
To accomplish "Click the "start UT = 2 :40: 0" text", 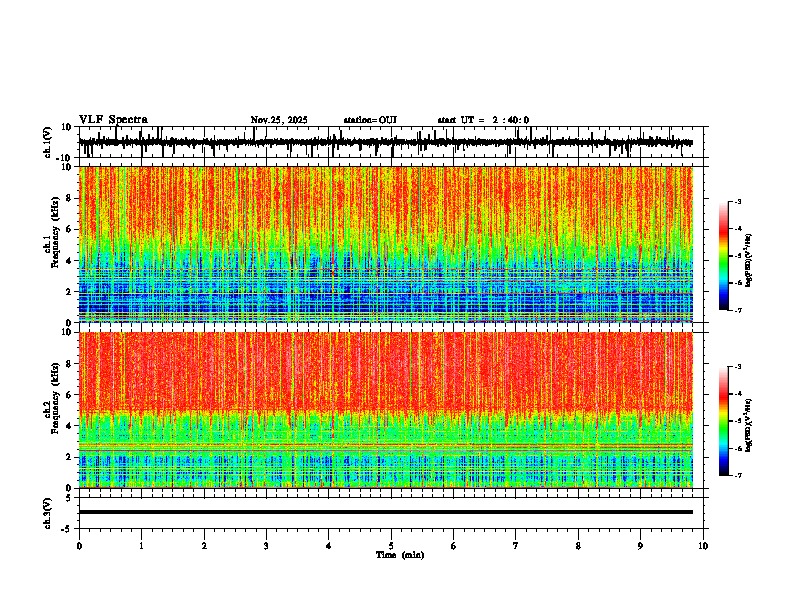I will click(x=483, y=120).
